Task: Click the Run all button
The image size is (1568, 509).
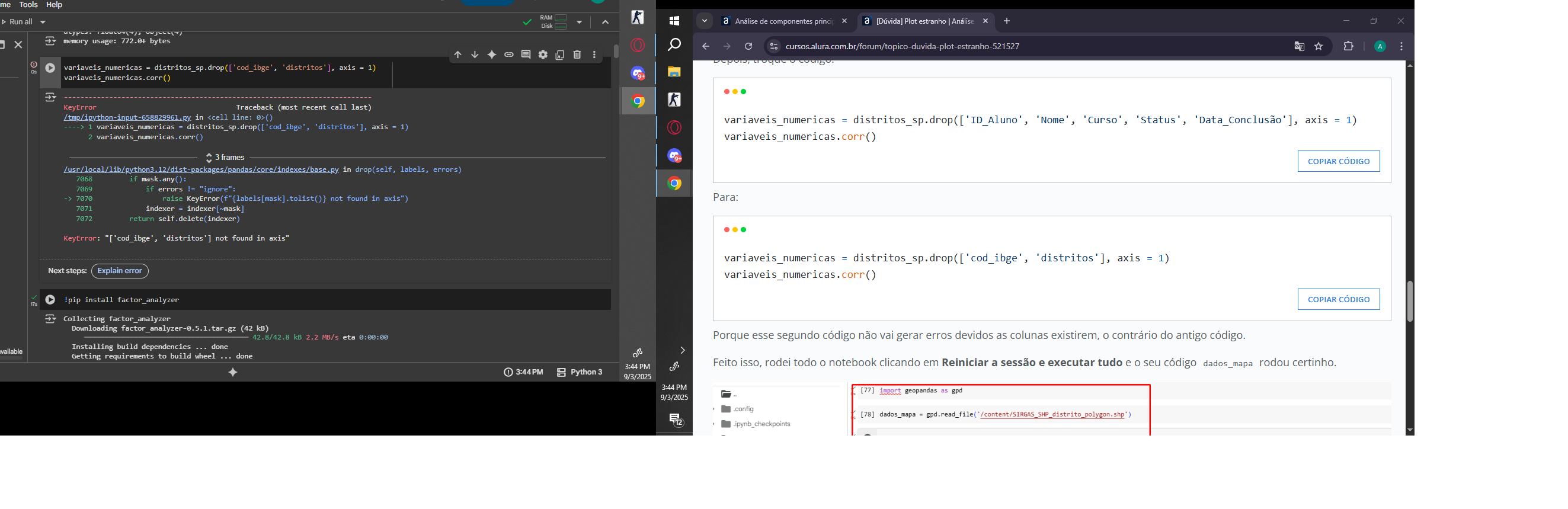Action: [18, 22]
